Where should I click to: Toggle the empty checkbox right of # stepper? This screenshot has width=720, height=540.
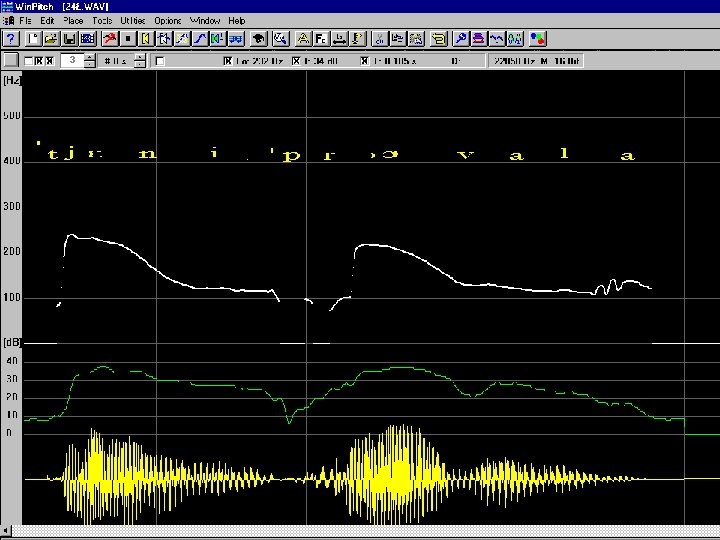[x=160, y=61]
